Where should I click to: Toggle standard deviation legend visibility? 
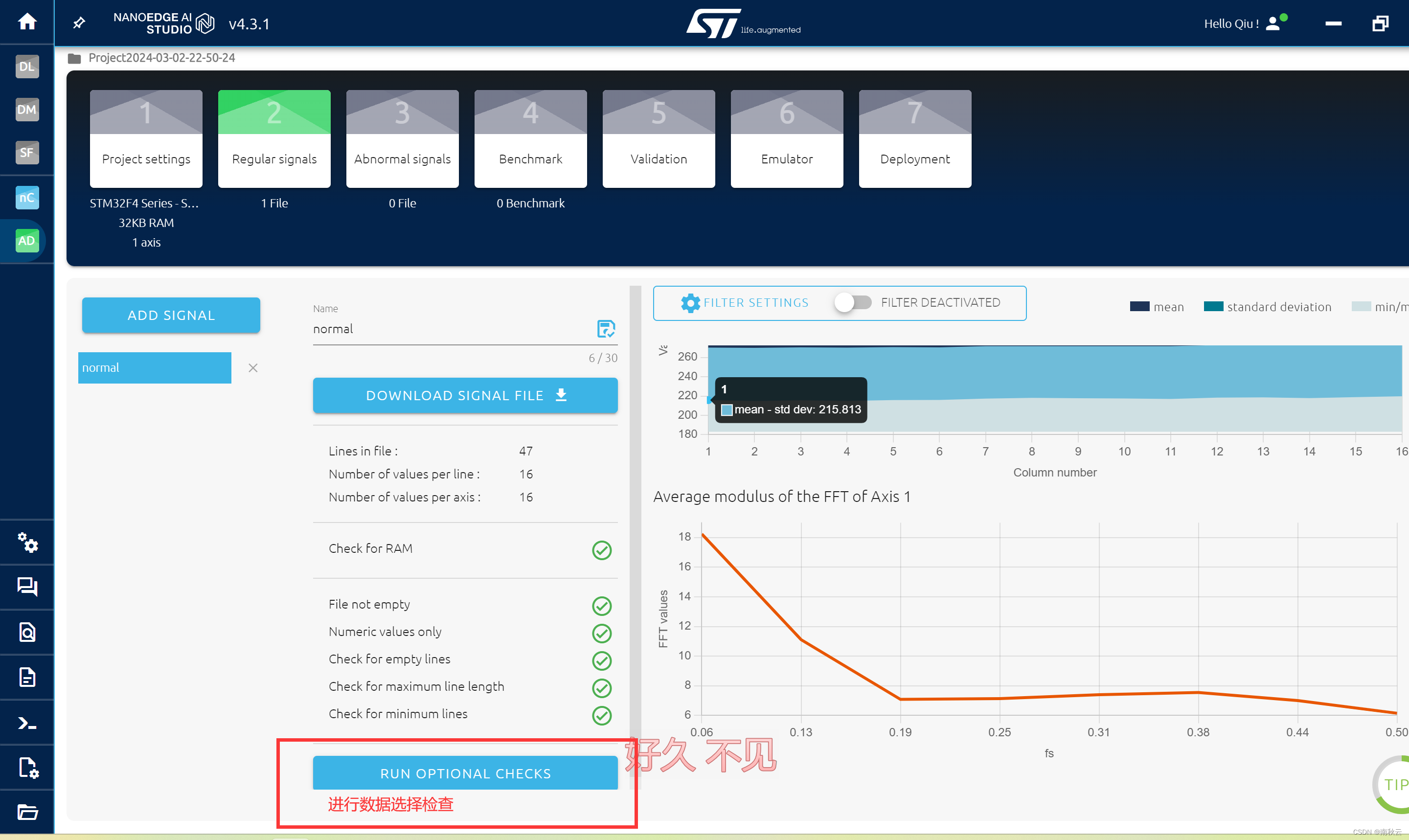point(1267,307)
